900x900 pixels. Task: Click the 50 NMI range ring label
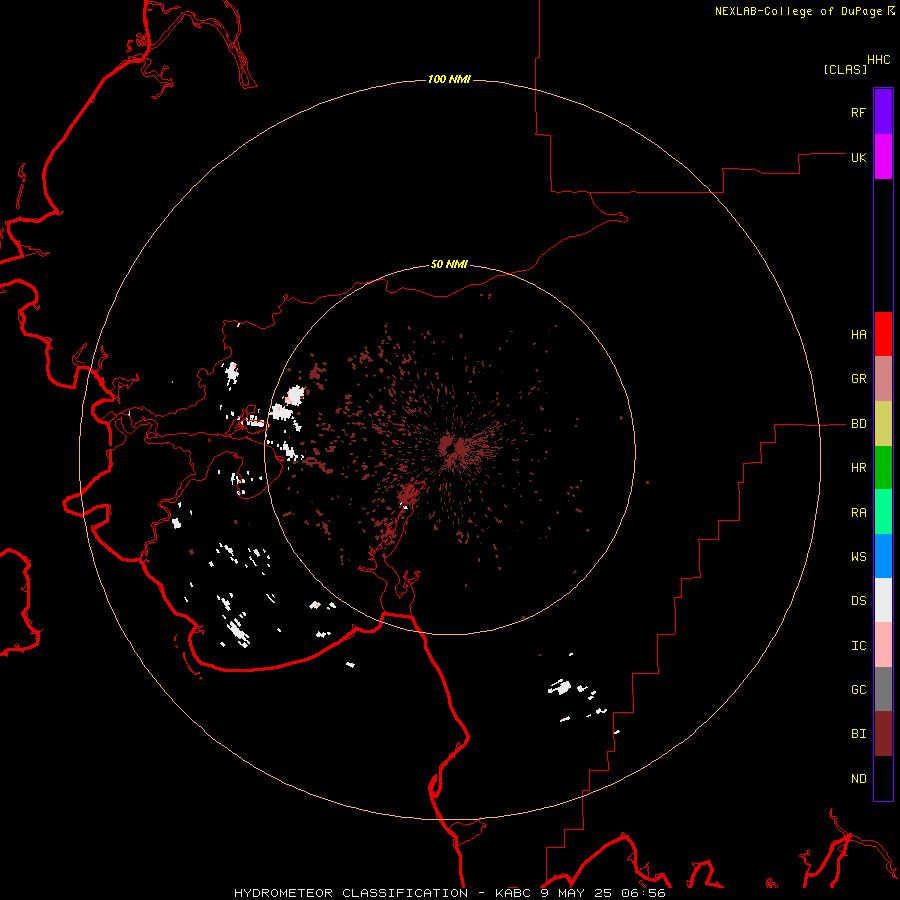click(449, 264)
